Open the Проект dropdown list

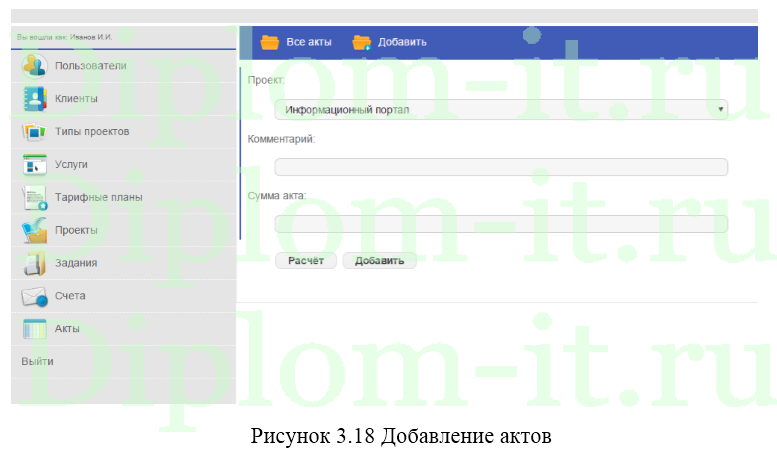[x=500, y=110]
